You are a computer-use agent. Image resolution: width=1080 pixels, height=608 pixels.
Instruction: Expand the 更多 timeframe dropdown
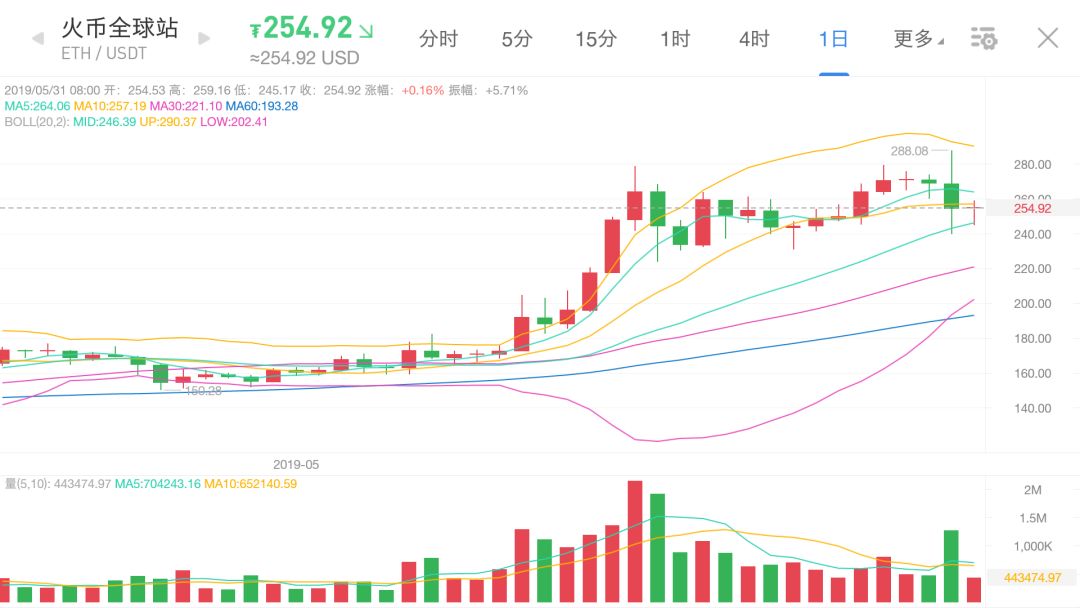click(918, 39)
